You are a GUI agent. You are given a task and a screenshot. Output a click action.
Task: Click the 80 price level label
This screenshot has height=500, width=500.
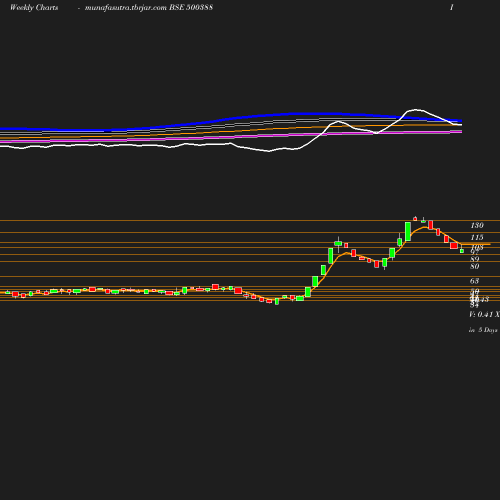tap(475, 266)
